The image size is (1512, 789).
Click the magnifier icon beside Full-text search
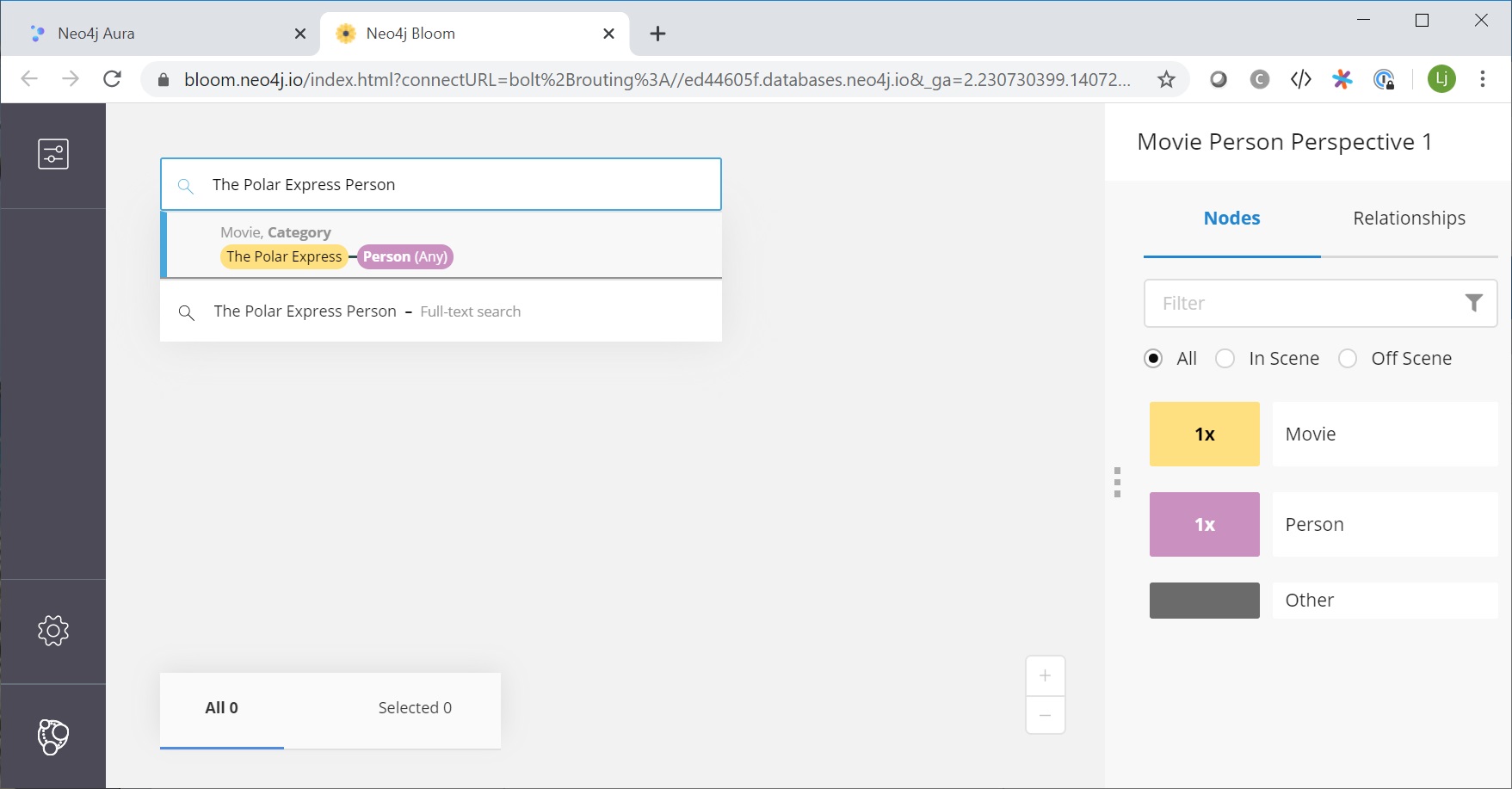tap(186, 312)
